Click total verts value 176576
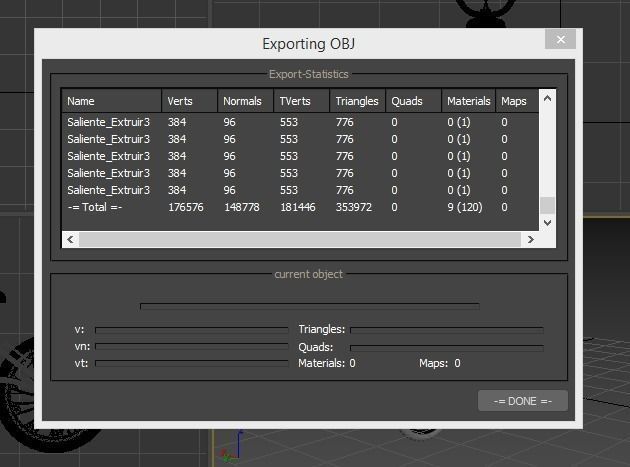Image resolution: width=630 pixels, height=467 pixels. pyautogui.click(x=186, y=207)
